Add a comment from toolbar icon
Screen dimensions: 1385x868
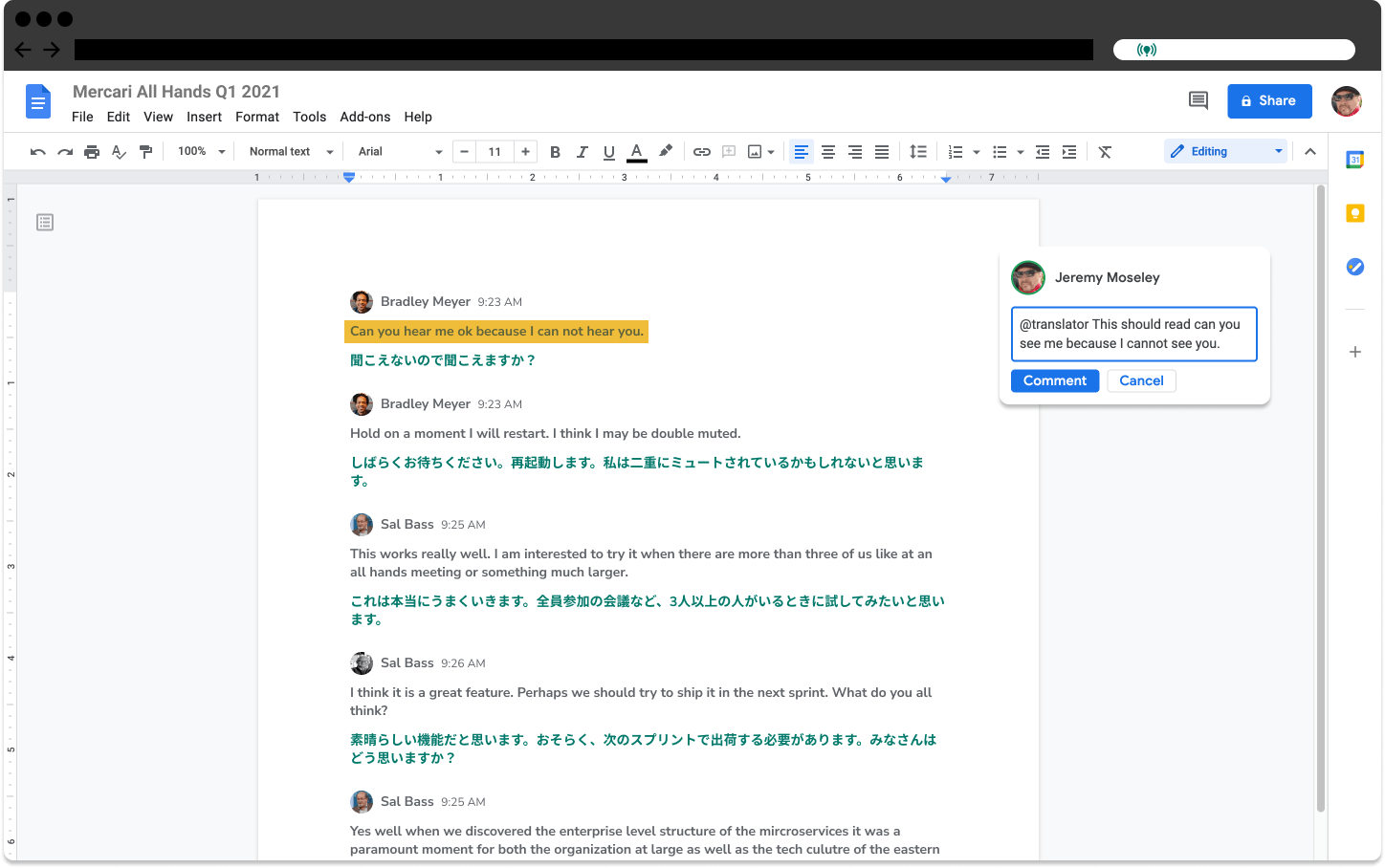[729, 152]
